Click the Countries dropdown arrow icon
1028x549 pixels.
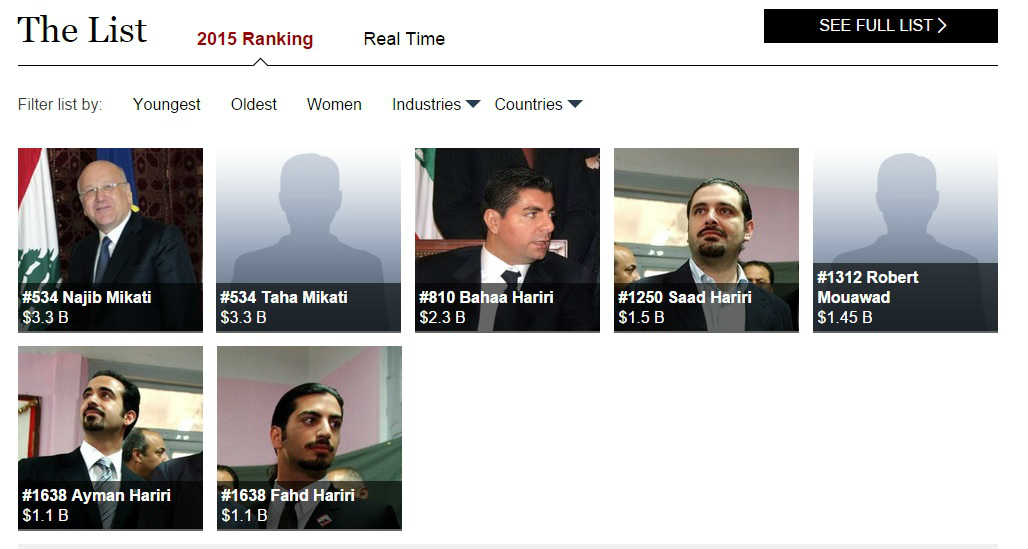(575, 104)
